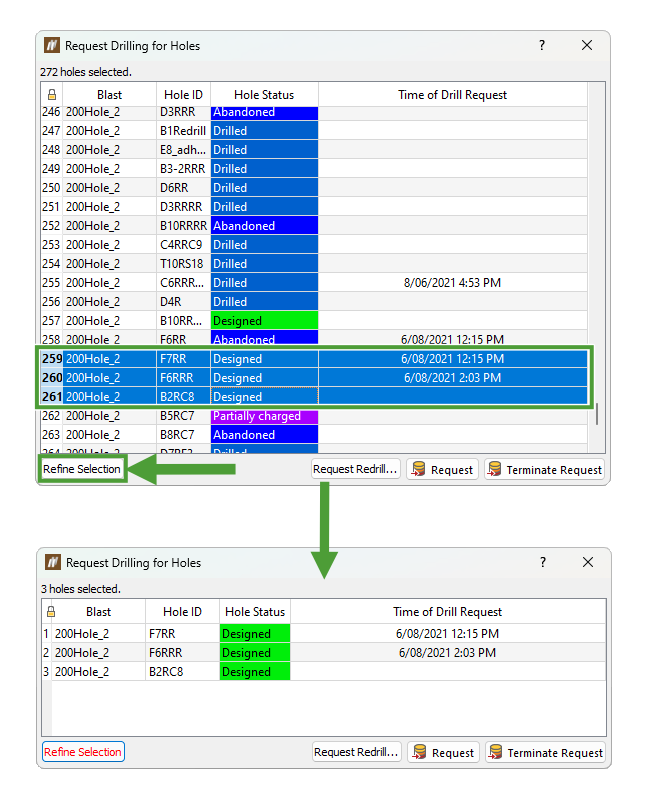Click the green Designed status of row 257
The image size is (649, 788).
click(x=264, y=321)
